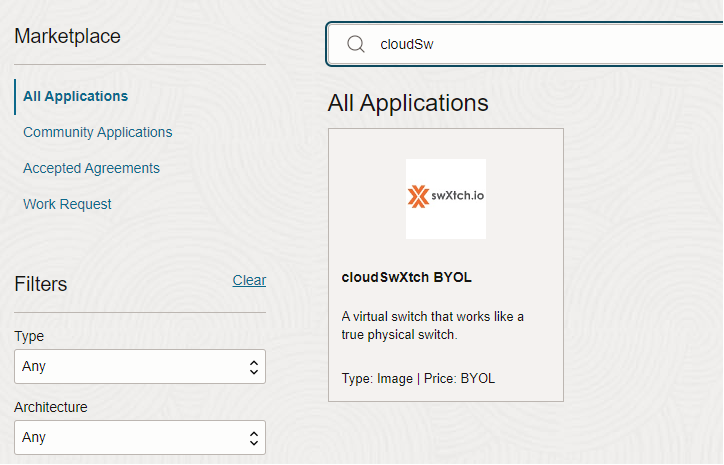Open Community Applications section
Viewport: 724px width, 465px height.
tap(98, 132)
